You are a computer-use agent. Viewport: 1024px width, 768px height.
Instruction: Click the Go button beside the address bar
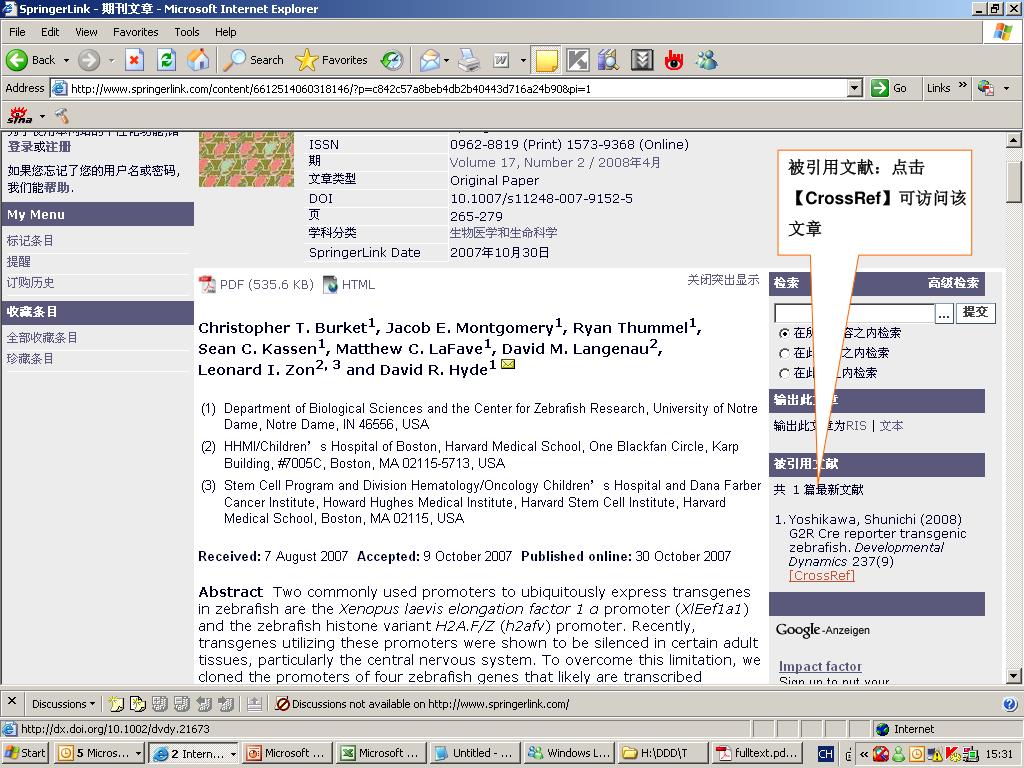coord(890,88)
